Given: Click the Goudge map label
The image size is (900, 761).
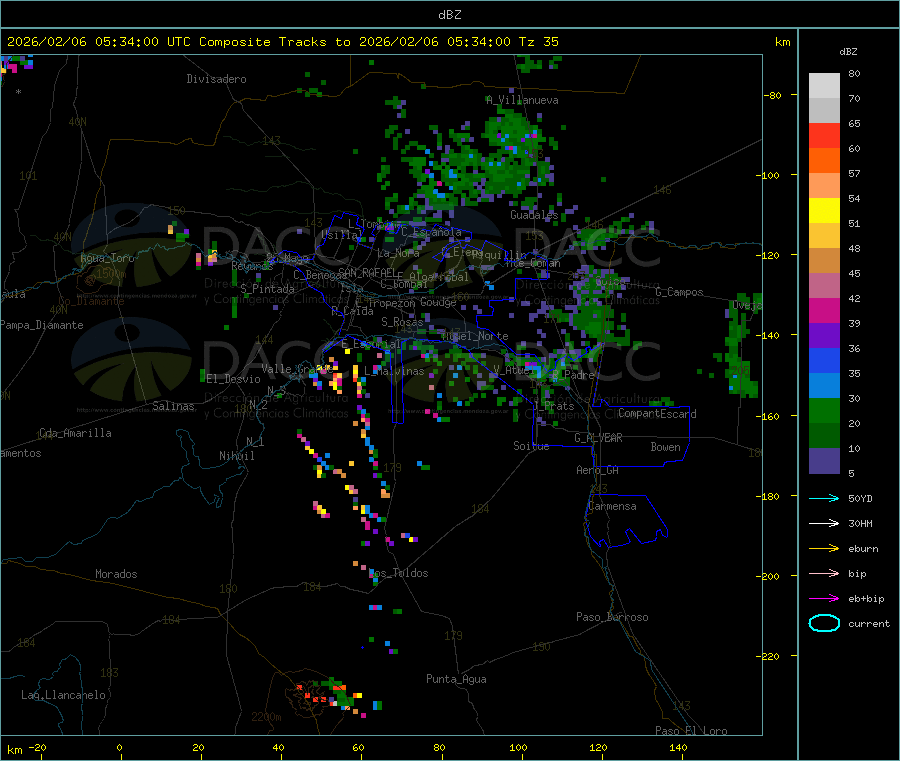Looking at the screenshot, I should point(439,302).
